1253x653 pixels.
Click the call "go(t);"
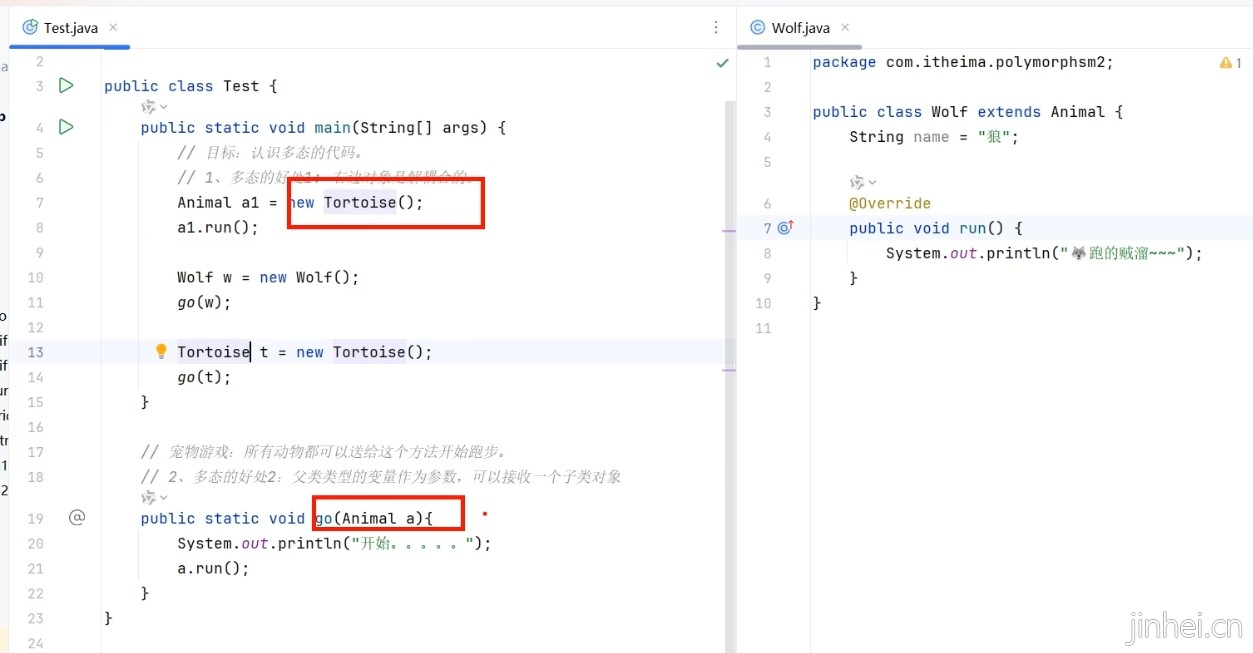(204, 377)
